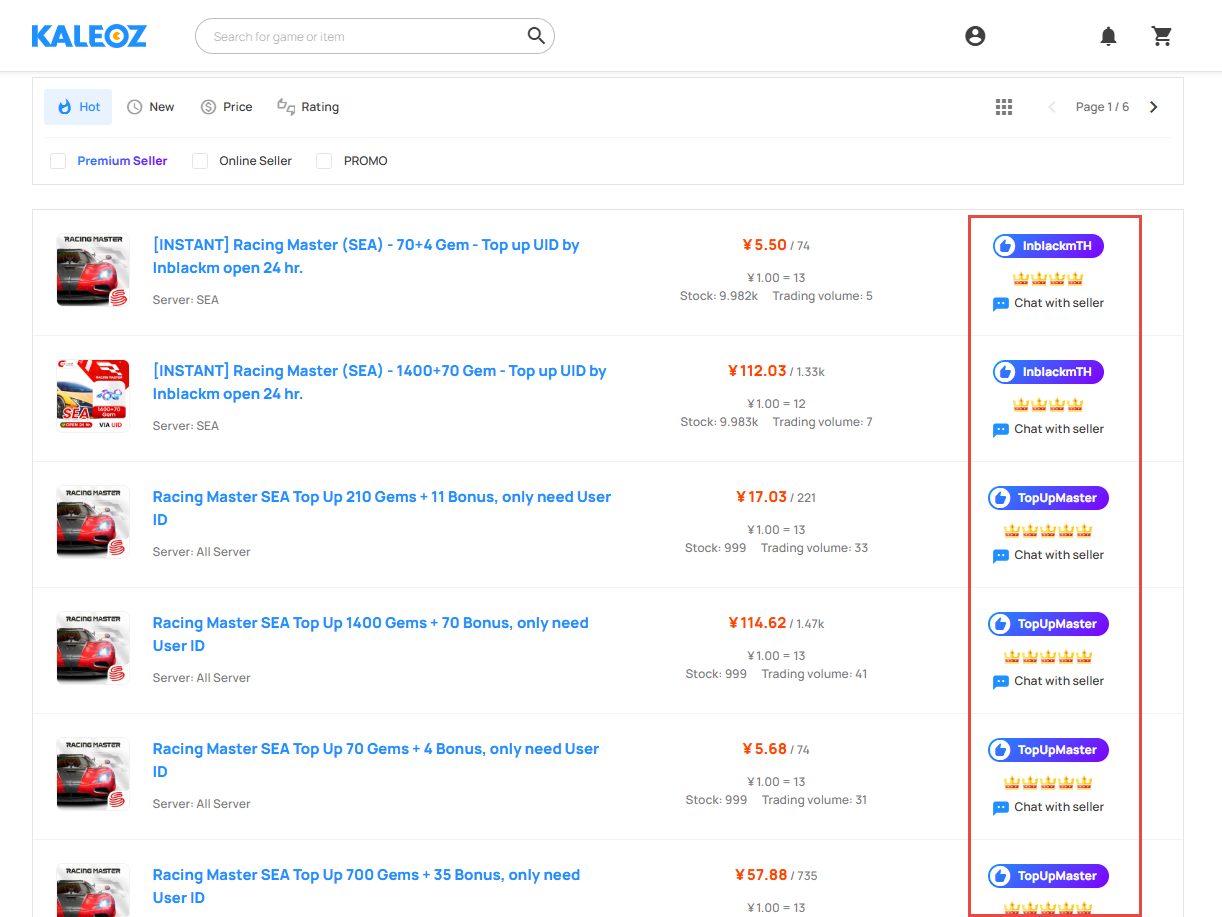Open thumbnail of 210 Gems listing
The height and width of the screenshot is (917, 1222).
[93, 522]
